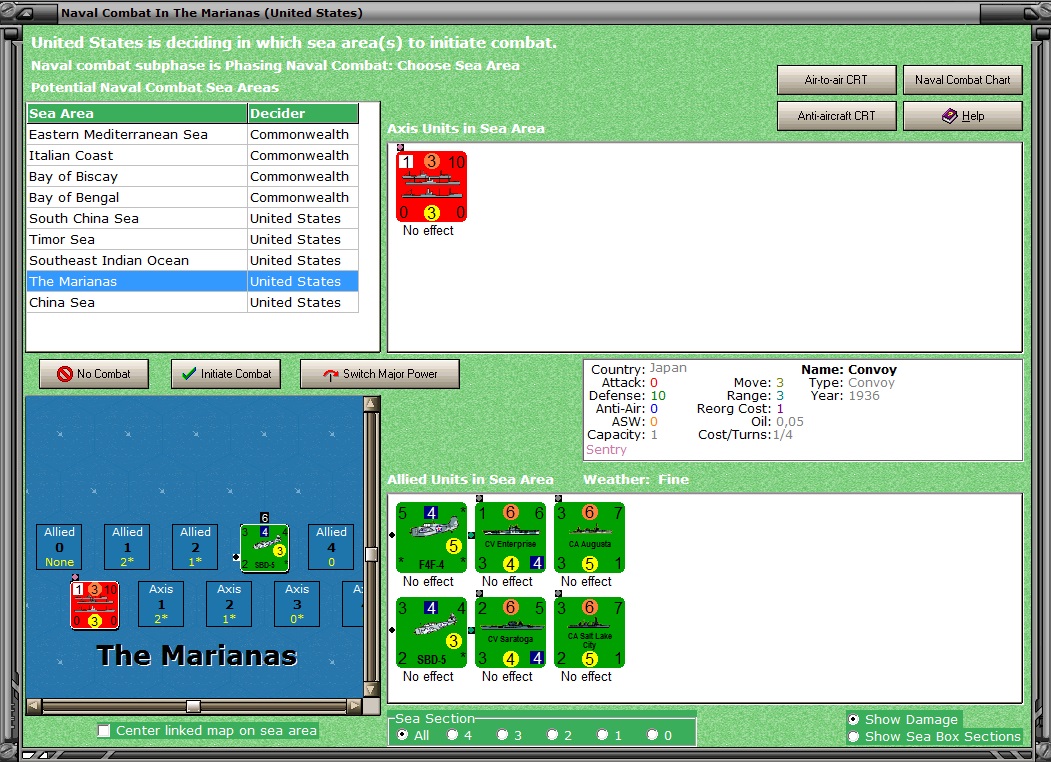Click the No Combat button

pos(94,374)
